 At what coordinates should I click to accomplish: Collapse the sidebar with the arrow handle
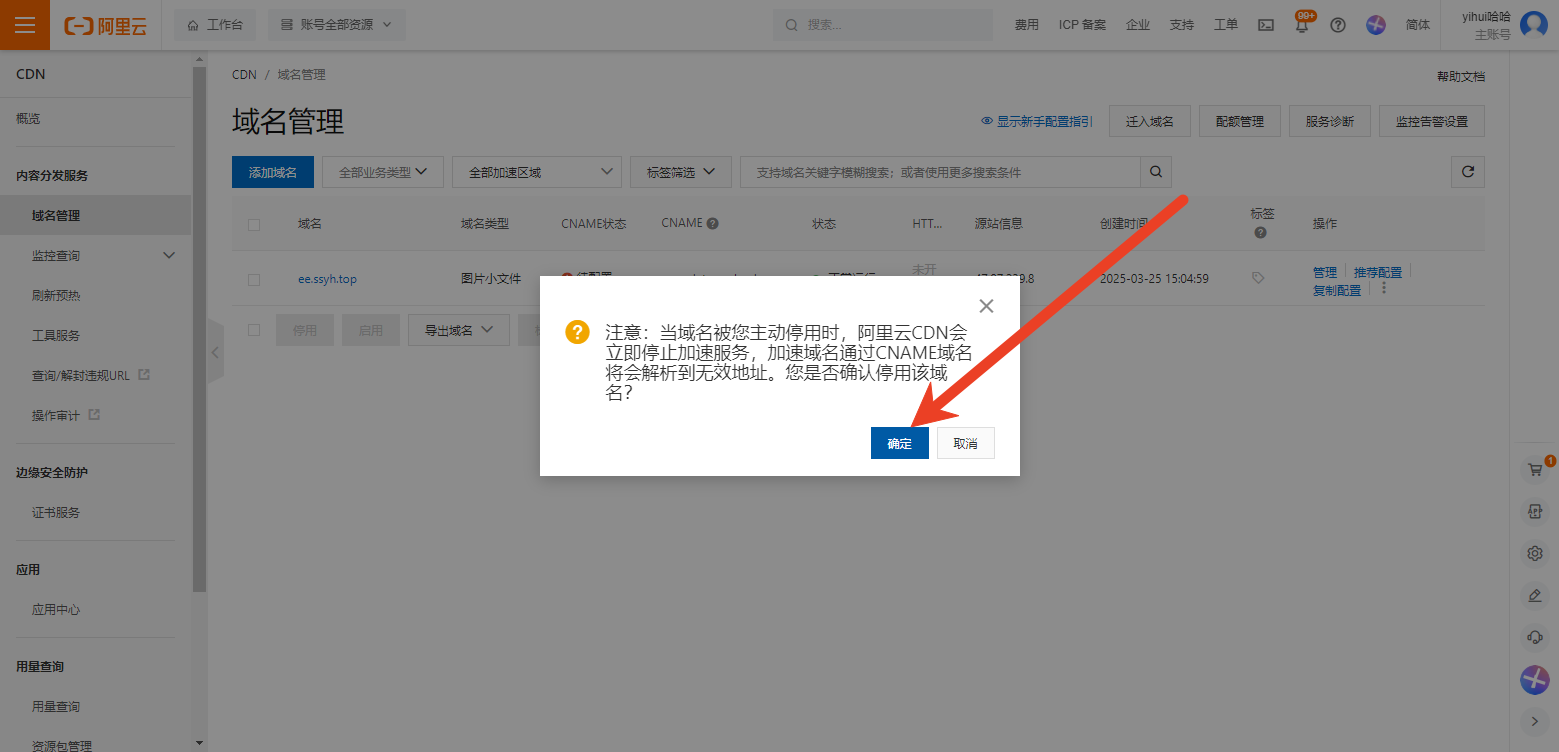coord(215,352)
